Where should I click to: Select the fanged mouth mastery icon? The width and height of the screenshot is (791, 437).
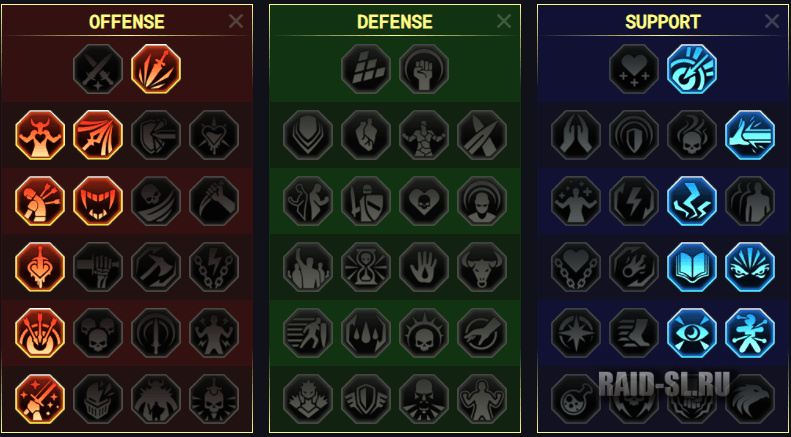[98, 201]
